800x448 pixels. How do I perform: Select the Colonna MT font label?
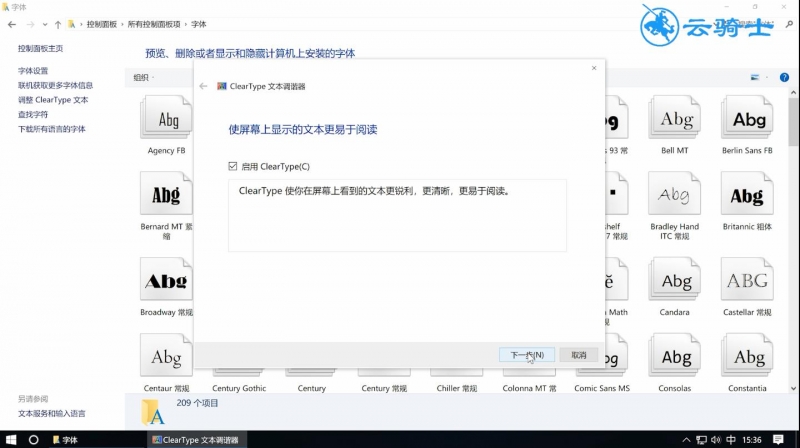pyautogui.click(x=529, y=388)
